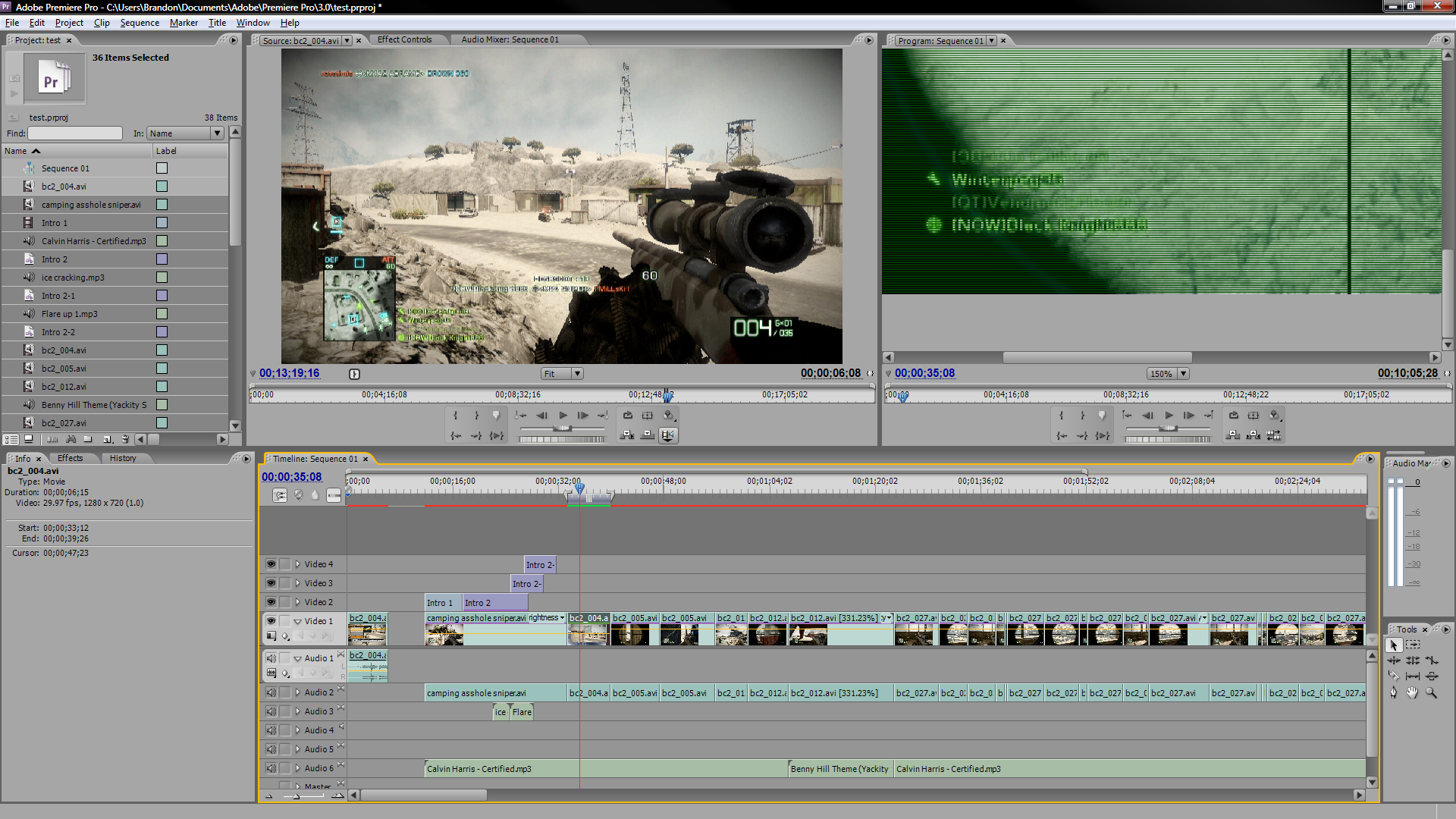Collapse the Audio 1 track
Screen dimensions: 1456x819
(298, 658)
